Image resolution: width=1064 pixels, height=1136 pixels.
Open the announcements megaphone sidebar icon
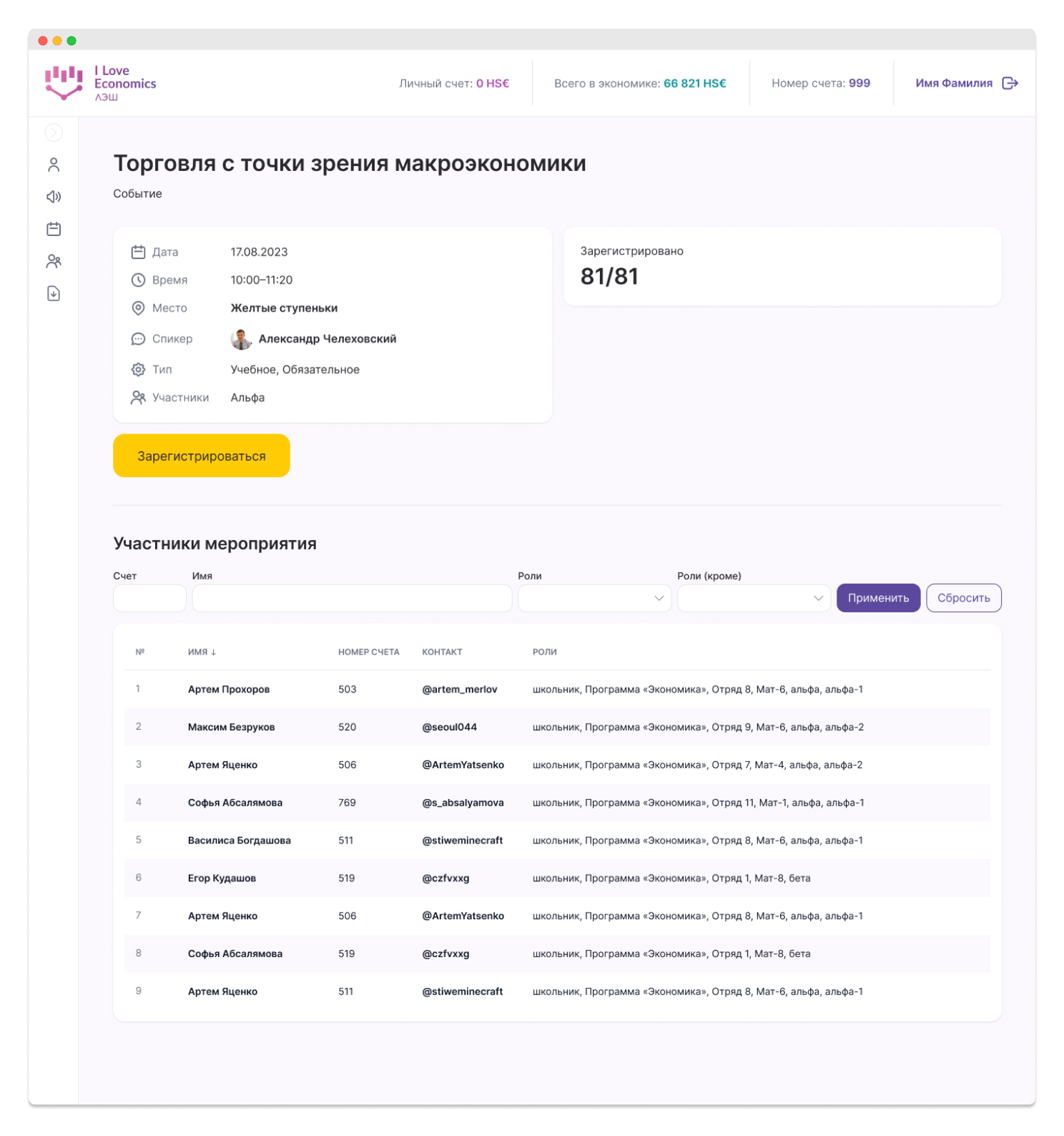pos(54,197)
